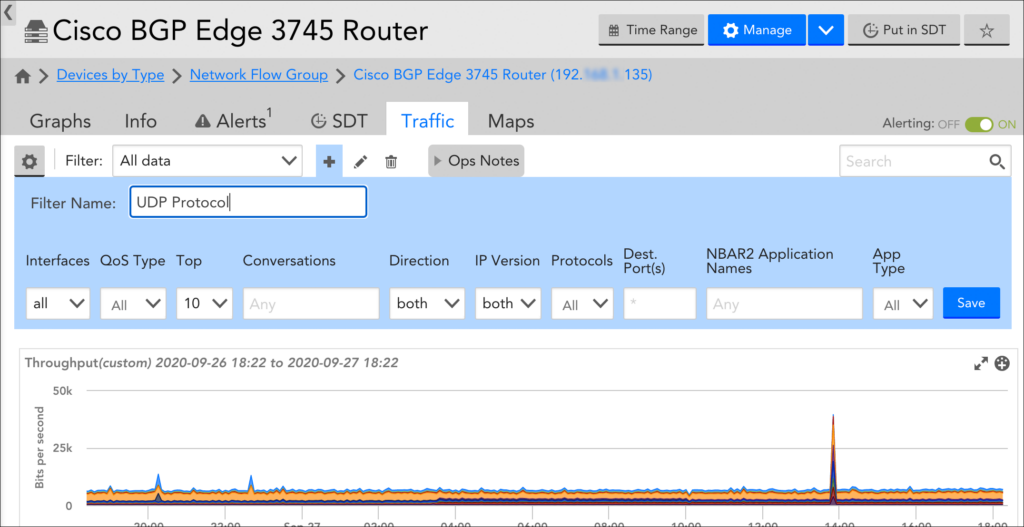Put device in SDT
Image resolution: width=1024 pixels, height=527 pixels.
coord(904,30)
